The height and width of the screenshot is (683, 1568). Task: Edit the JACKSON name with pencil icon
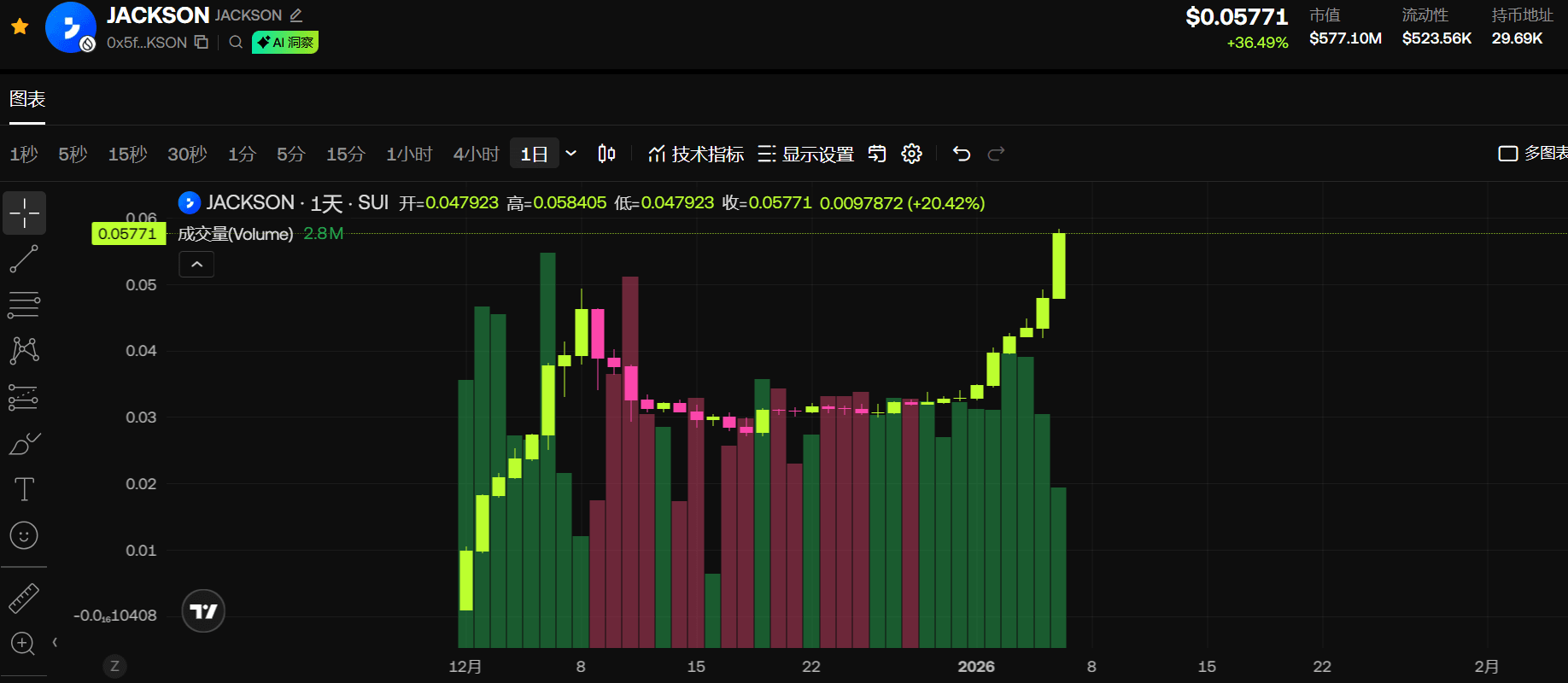coord(296,15)
